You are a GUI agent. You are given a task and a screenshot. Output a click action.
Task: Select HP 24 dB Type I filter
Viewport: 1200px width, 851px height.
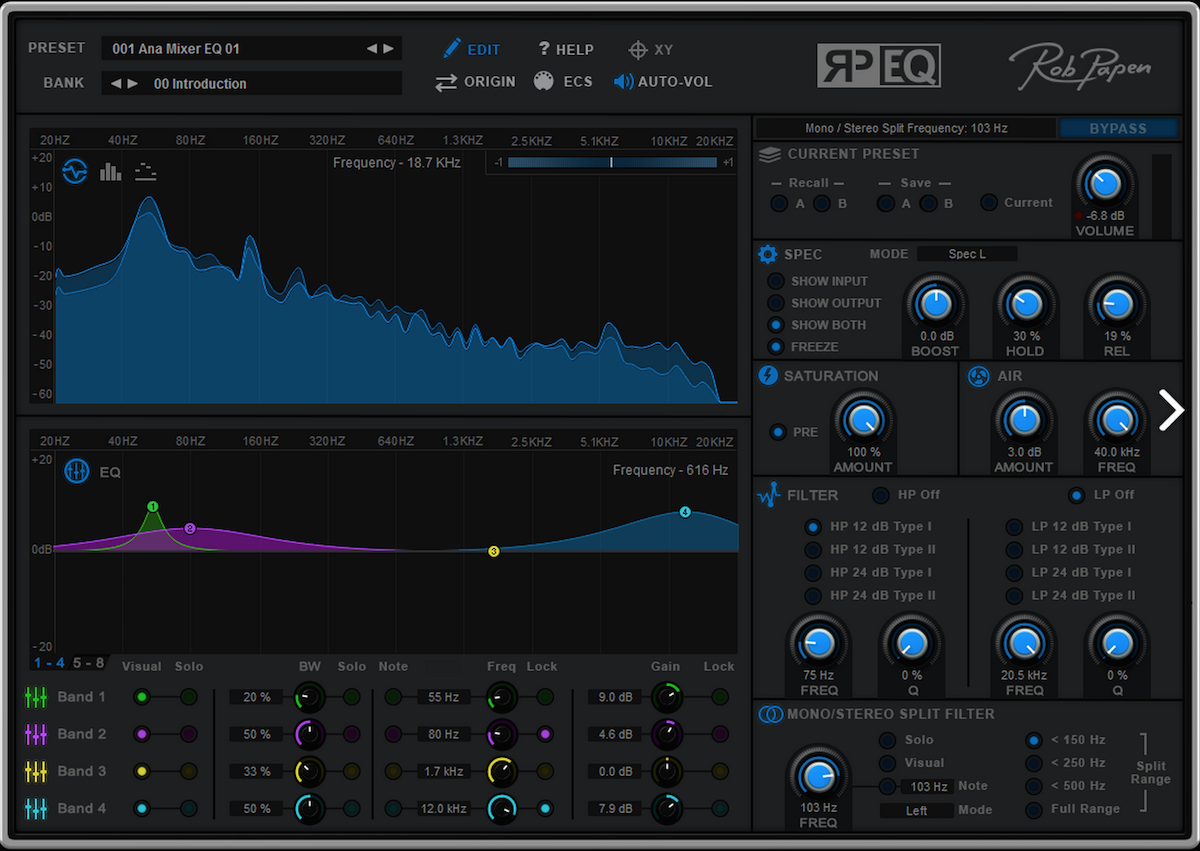coord(813,573)
